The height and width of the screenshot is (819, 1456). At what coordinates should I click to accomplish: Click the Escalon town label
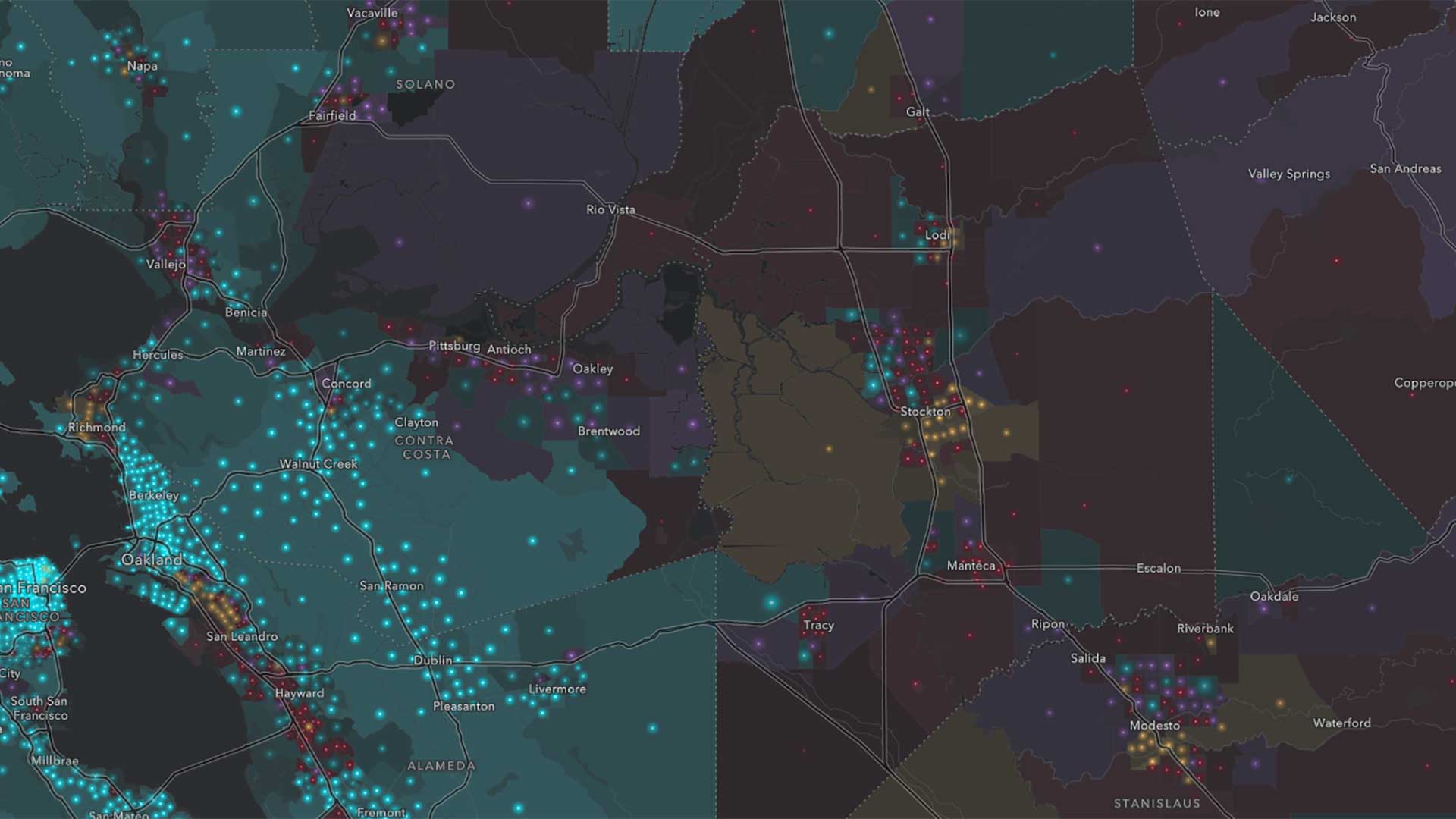pos(1158,568)
